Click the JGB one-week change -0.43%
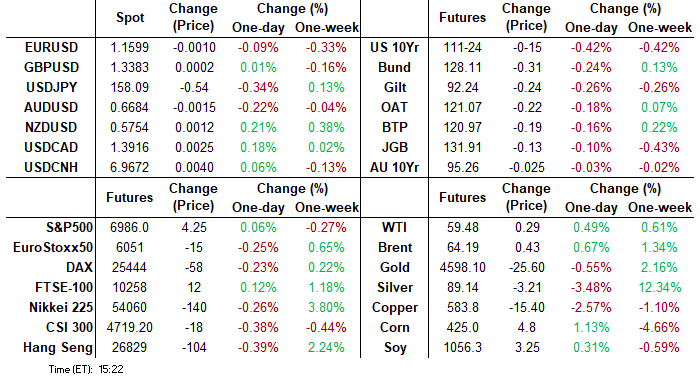Viewport: 700px width, 379px height. coord(659,148)
